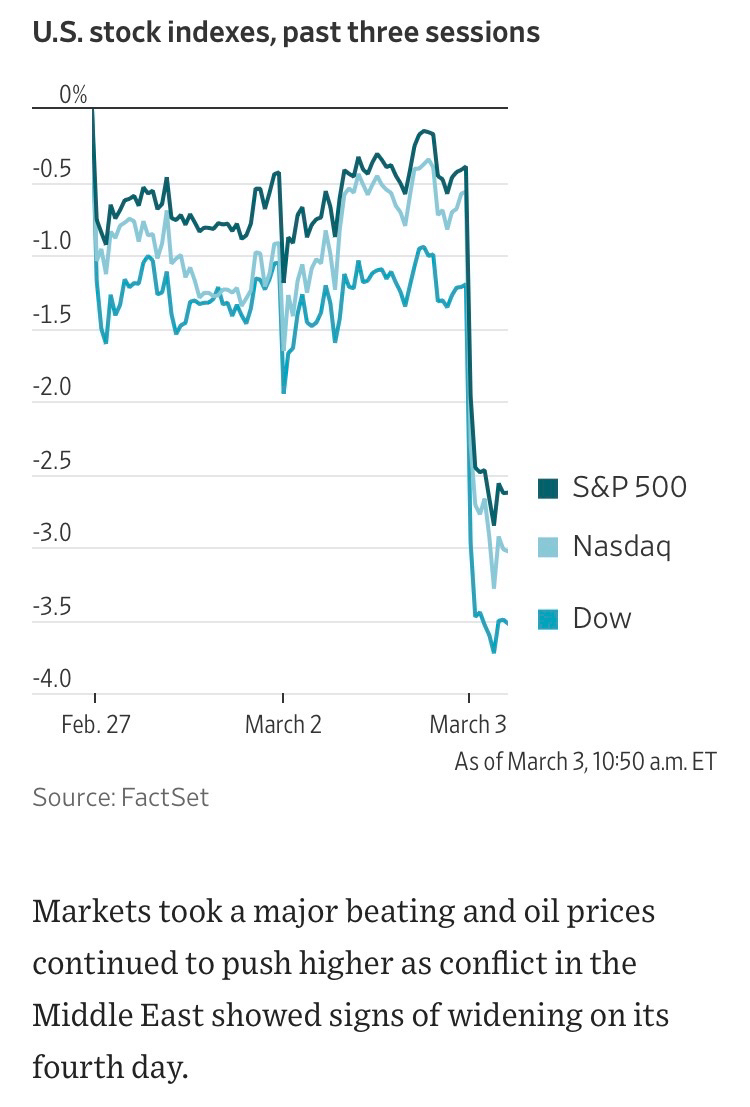The image size is (750, 1107).
Task: Click the Feb. 27 date axis label
Action: tap(96, 724)
